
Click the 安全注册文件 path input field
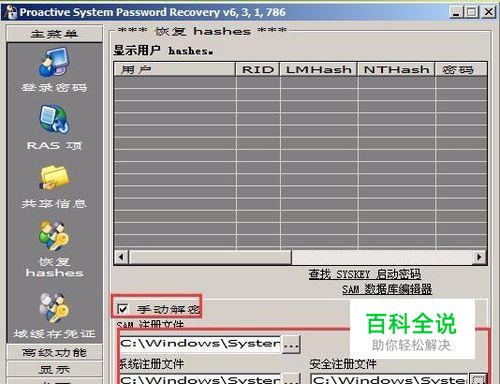pyautogui.click(x=389, y=379)
